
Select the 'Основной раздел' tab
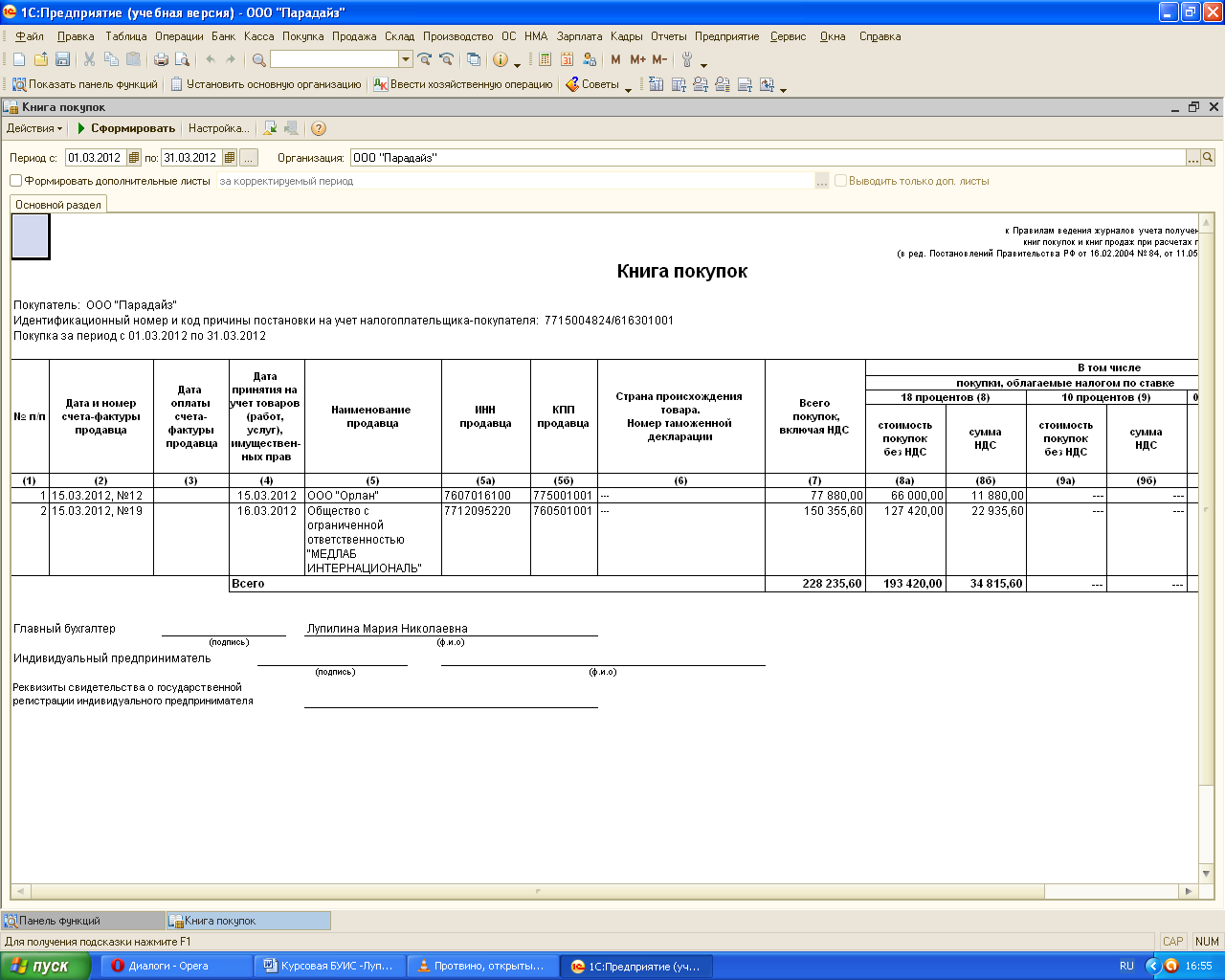click(58, 205)
